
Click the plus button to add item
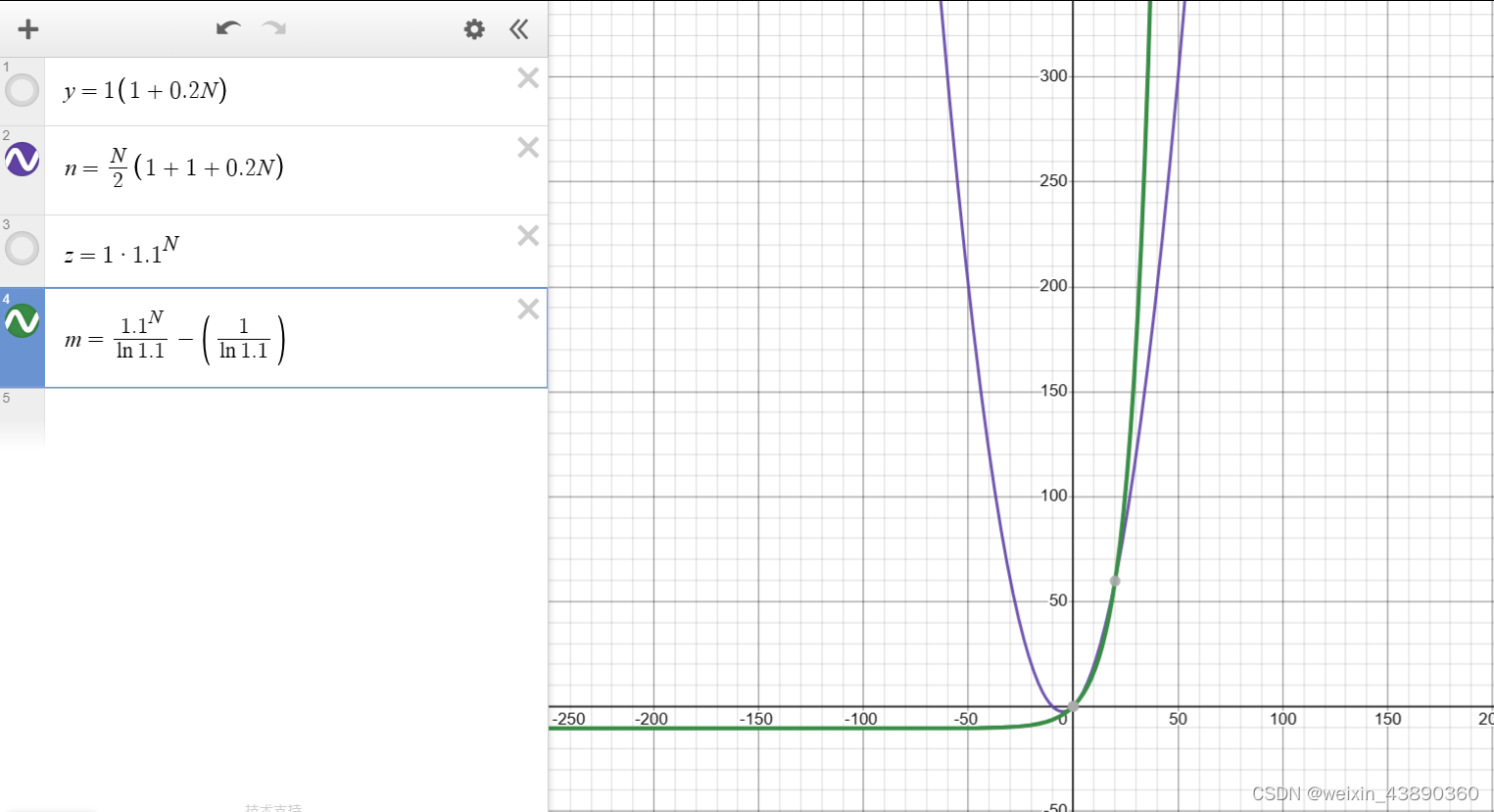[x=28, y=29]
